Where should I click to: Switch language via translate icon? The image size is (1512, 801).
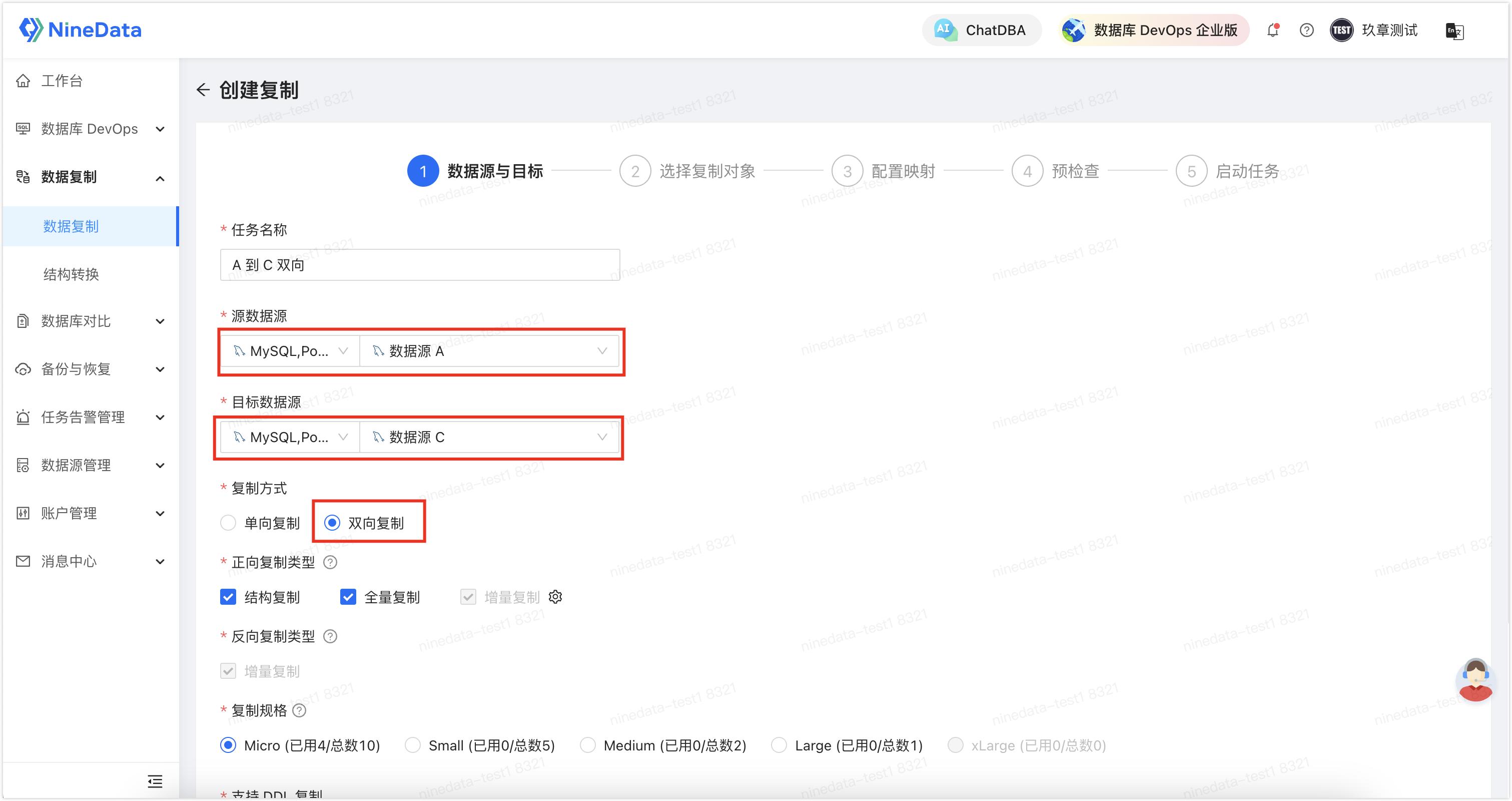[x=1454, y=31]
